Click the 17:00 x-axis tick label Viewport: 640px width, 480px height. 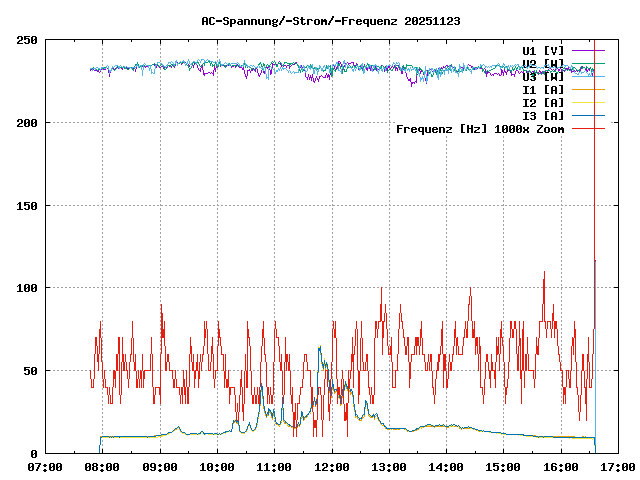[x=616, y=467]
